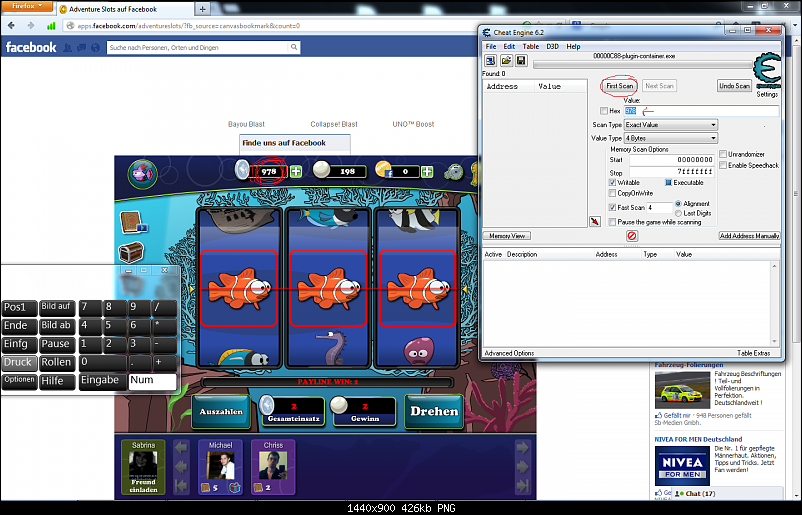The height and width of the screenshot is (515, 802).
Task: Toggle the Fast Scan checkbox
Action: click(x=612, y=208)
